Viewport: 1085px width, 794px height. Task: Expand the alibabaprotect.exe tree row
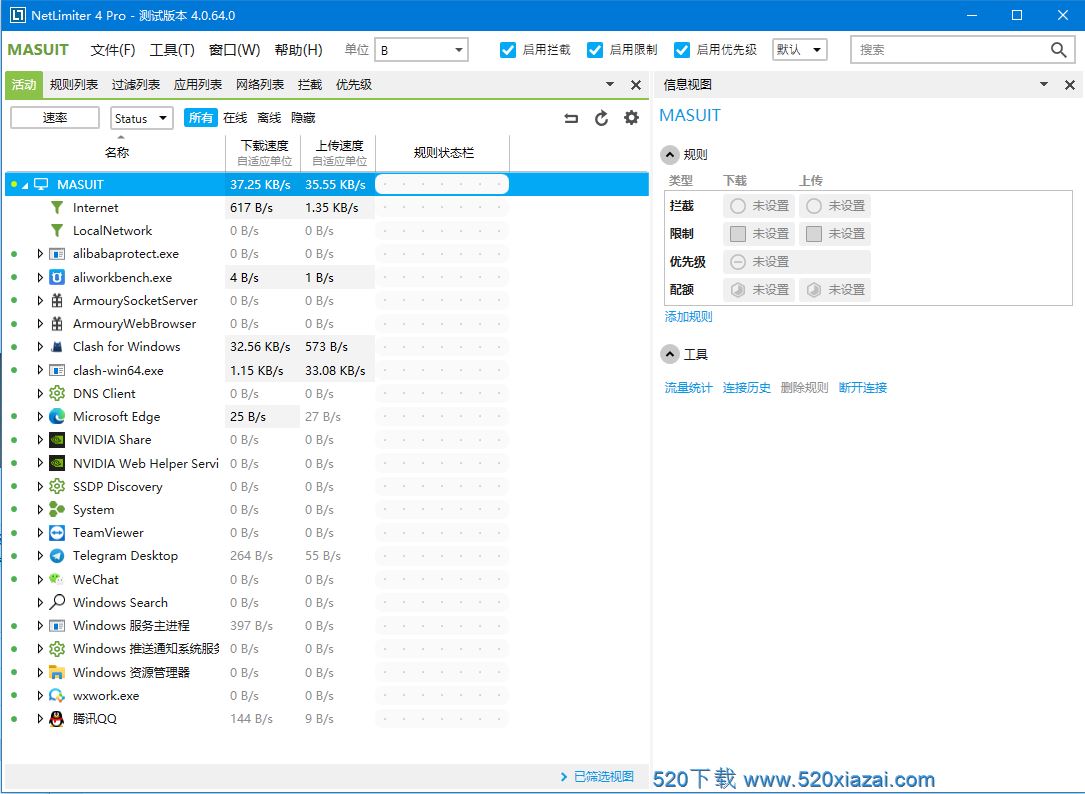coord(39,254)
